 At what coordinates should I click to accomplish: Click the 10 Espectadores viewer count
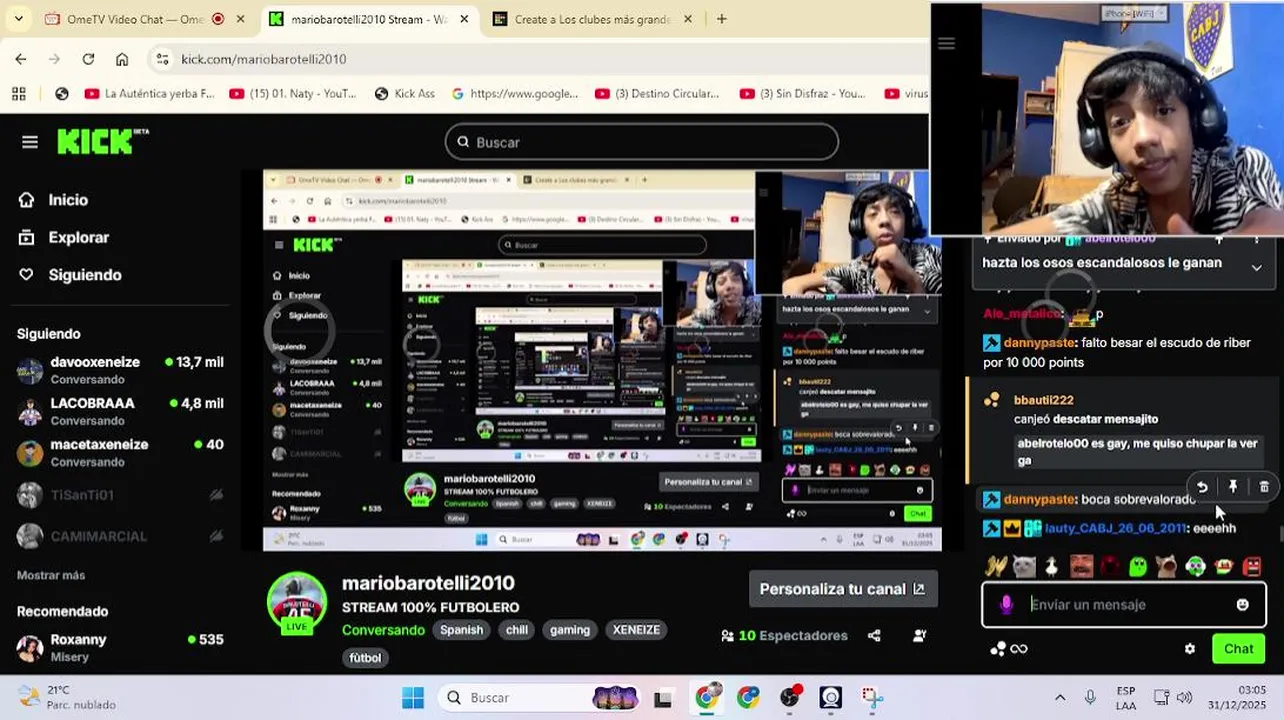(784, 635)
